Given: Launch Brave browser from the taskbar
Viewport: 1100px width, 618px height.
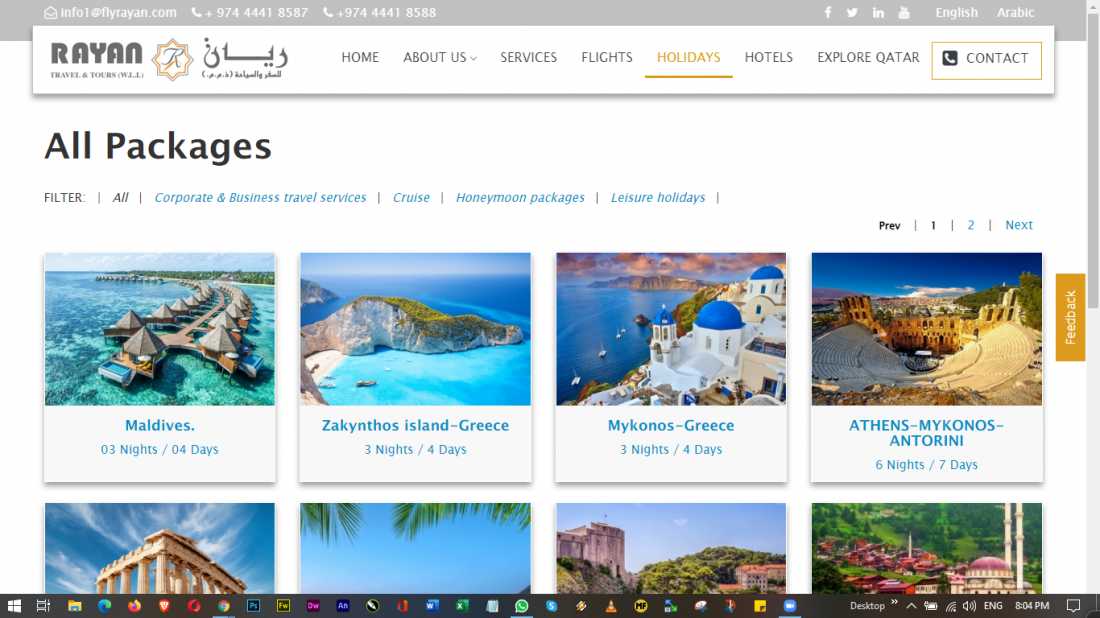Looking at the screenshot, I should (x=164, y=606).
